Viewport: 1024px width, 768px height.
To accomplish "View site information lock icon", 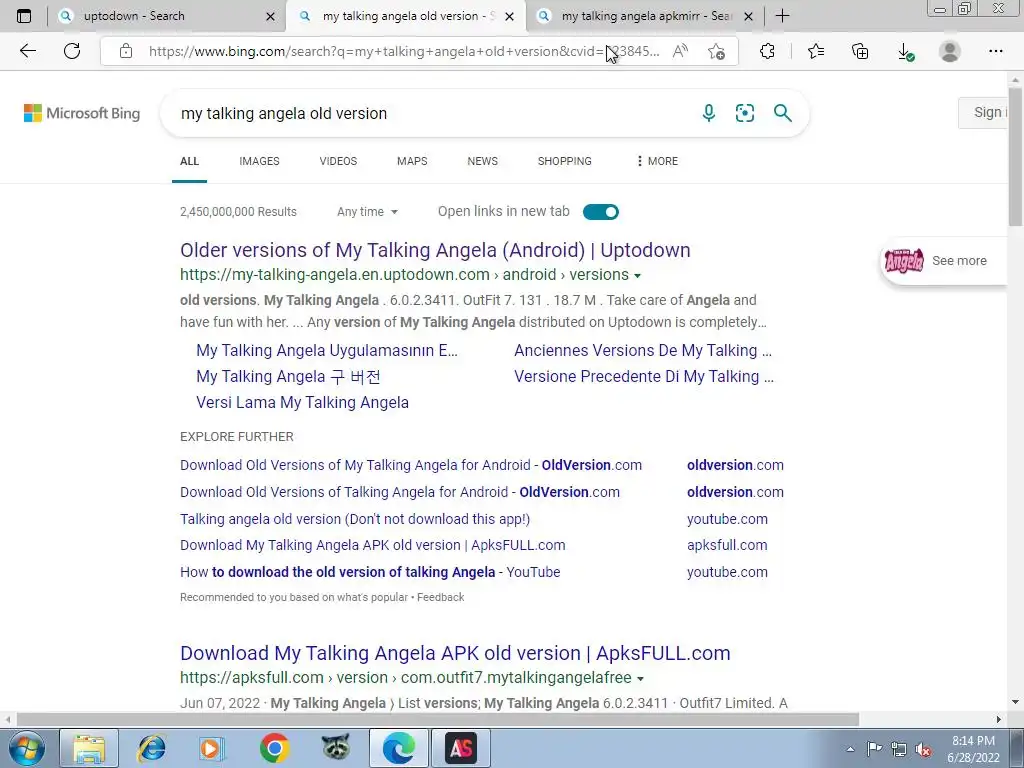I will click(x=126, y=51).
